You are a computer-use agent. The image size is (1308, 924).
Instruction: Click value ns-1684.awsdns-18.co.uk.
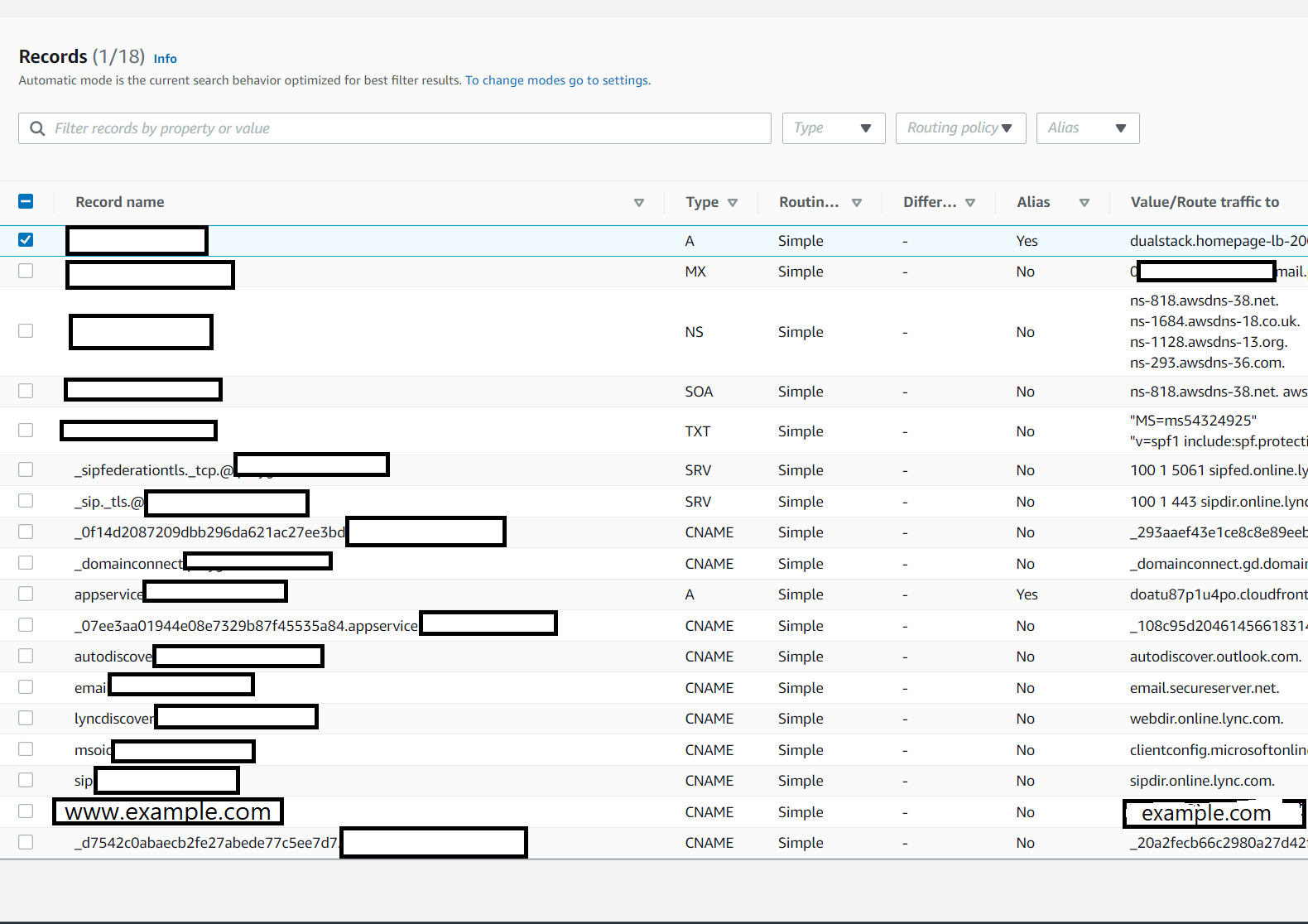pyautogui.click(x=1215, y=321)
